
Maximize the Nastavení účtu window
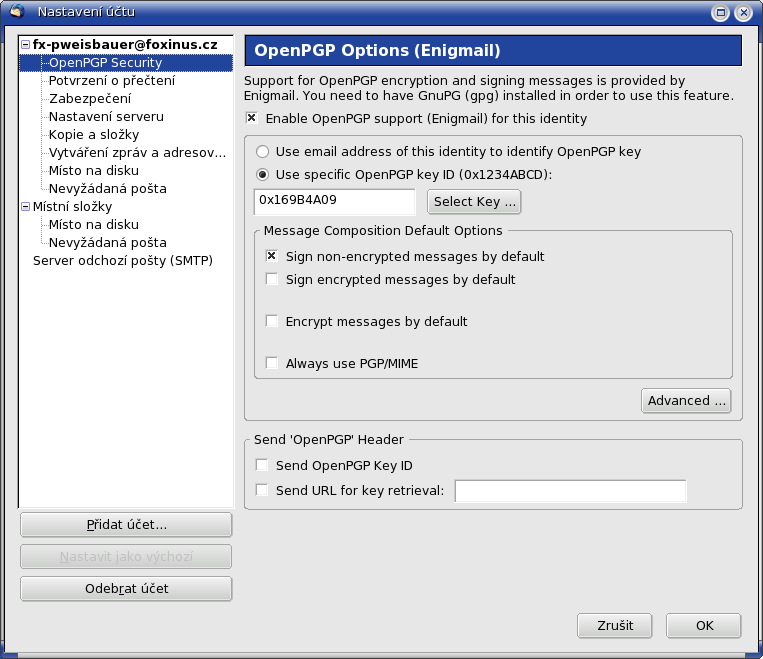pos(720,13)
